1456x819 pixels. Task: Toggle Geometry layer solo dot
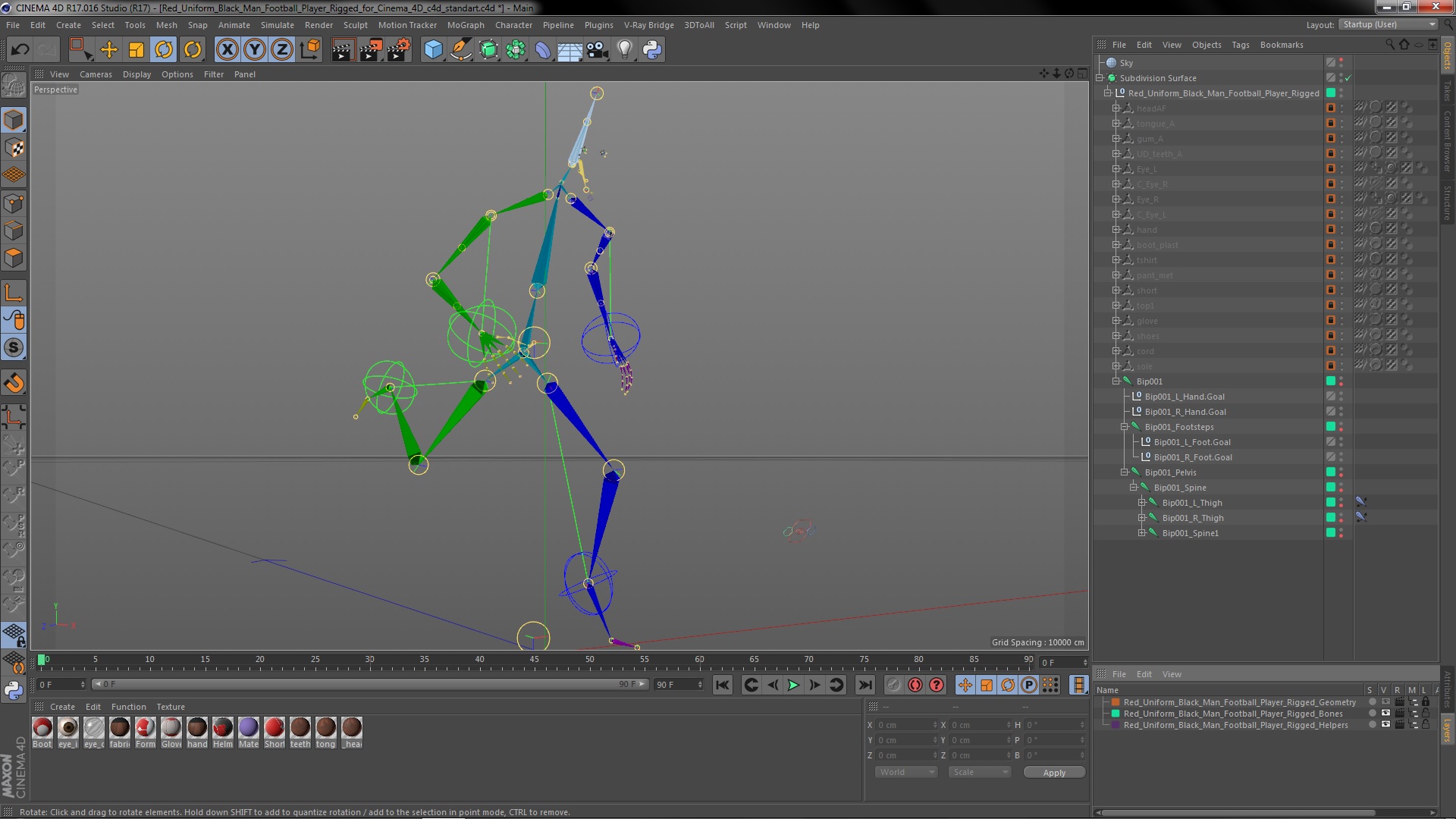[1371, 702]
